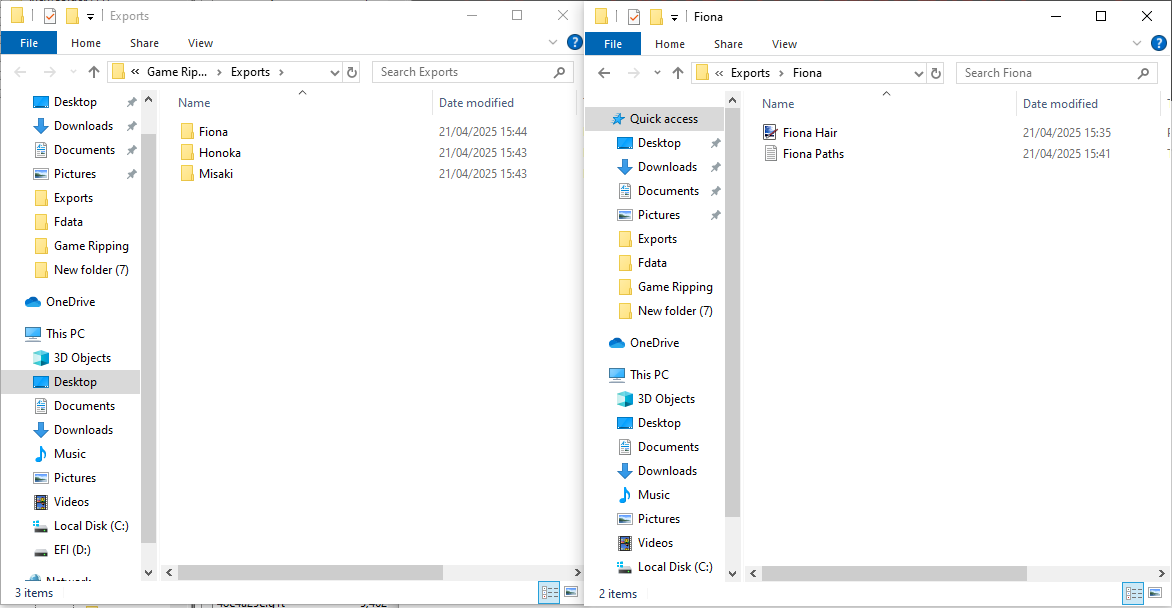The height and width of the screenshot is (608, 1172).
Task: Refresh the Fiona window address bar
Action: point(936,73)
